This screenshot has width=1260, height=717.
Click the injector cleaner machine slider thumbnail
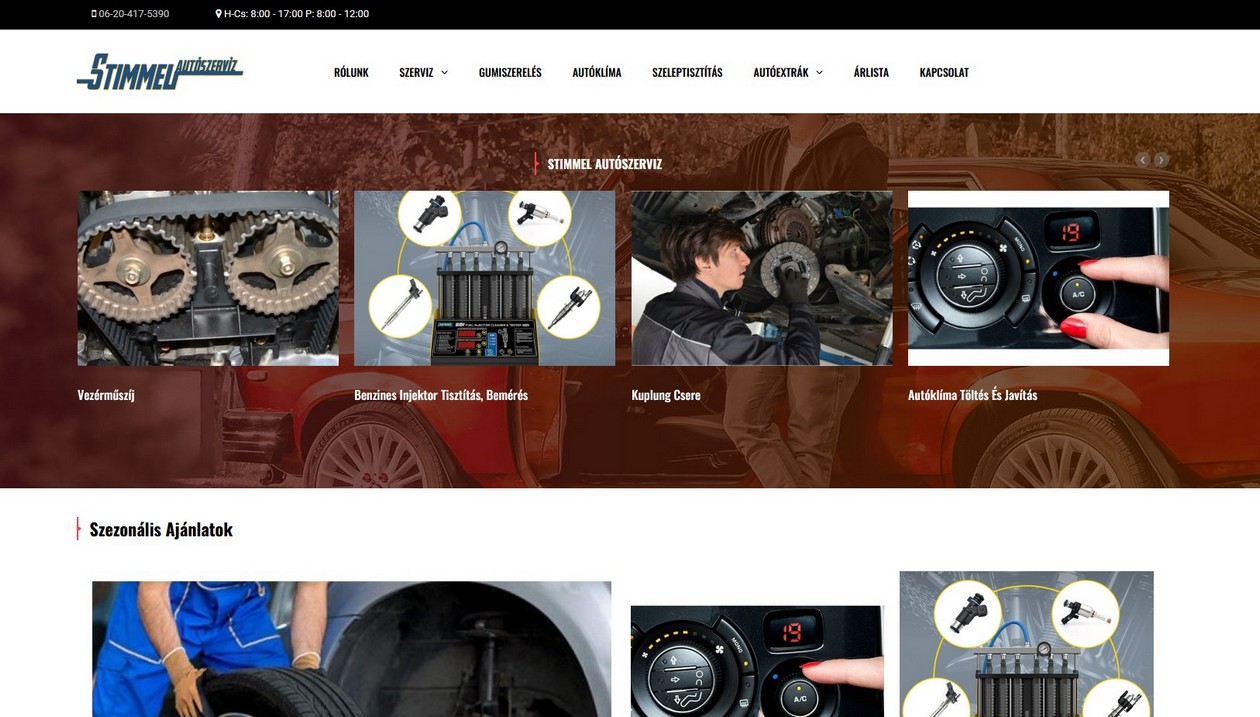[x=485, y=278]
